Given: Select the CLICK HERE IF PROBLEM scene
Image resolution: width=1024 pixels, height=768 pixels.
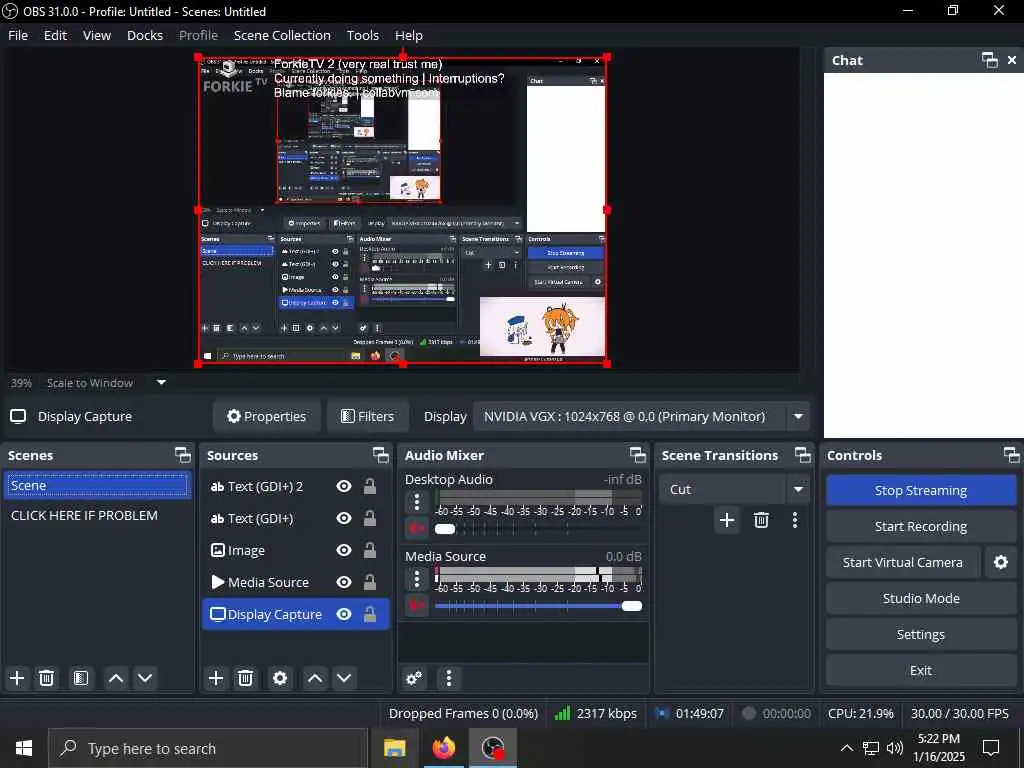Looking at the screenshot, I should point(97,515).
